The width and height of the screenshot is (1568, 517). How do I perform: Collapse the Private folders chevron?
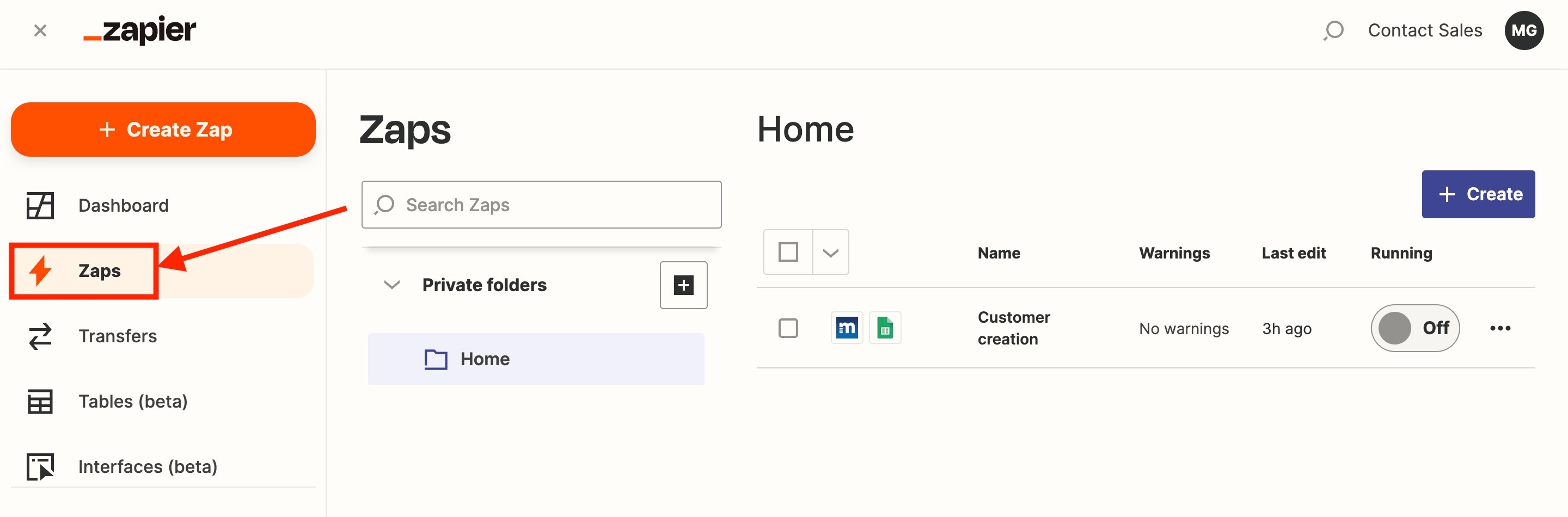[x=392, y=285]
